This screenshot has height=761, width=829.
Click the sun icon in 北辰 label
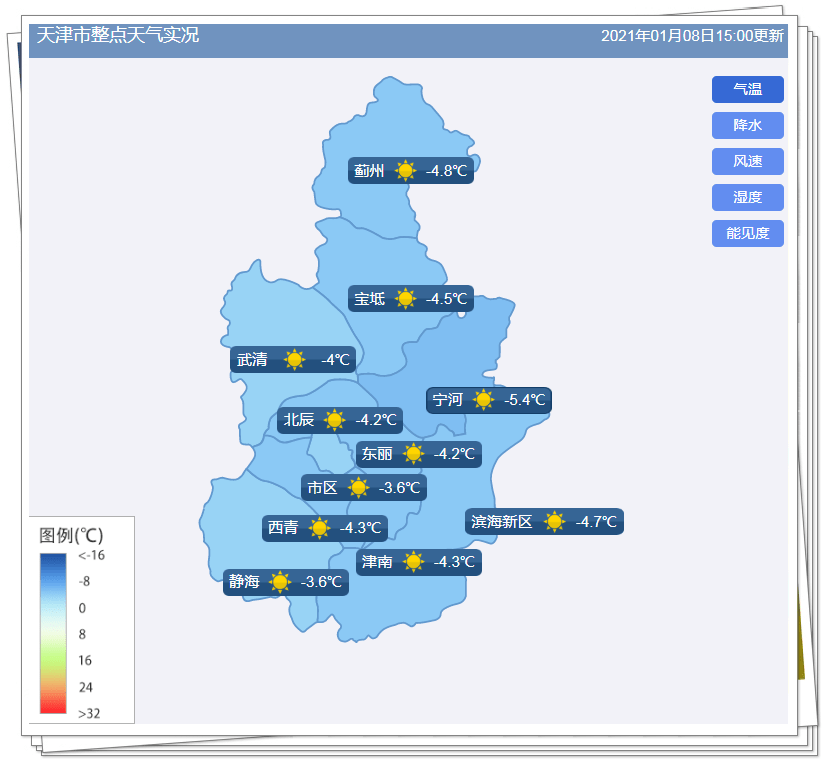[334, 420]
